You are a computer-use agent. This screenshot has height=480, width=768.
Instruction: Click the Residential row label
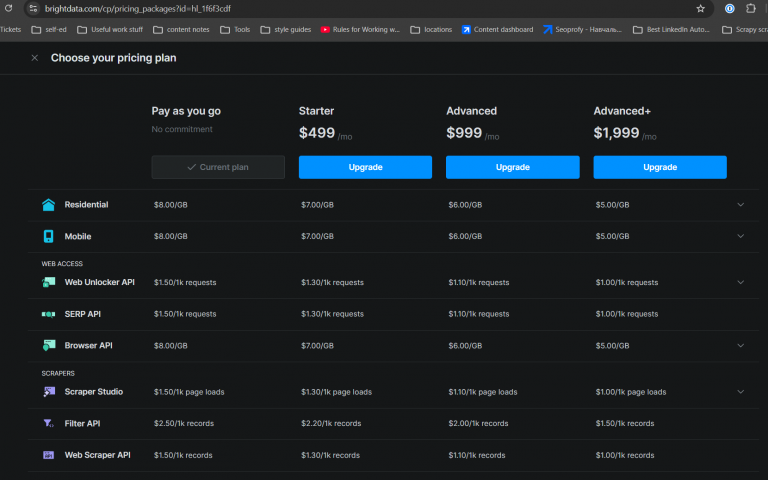[86, 205]
